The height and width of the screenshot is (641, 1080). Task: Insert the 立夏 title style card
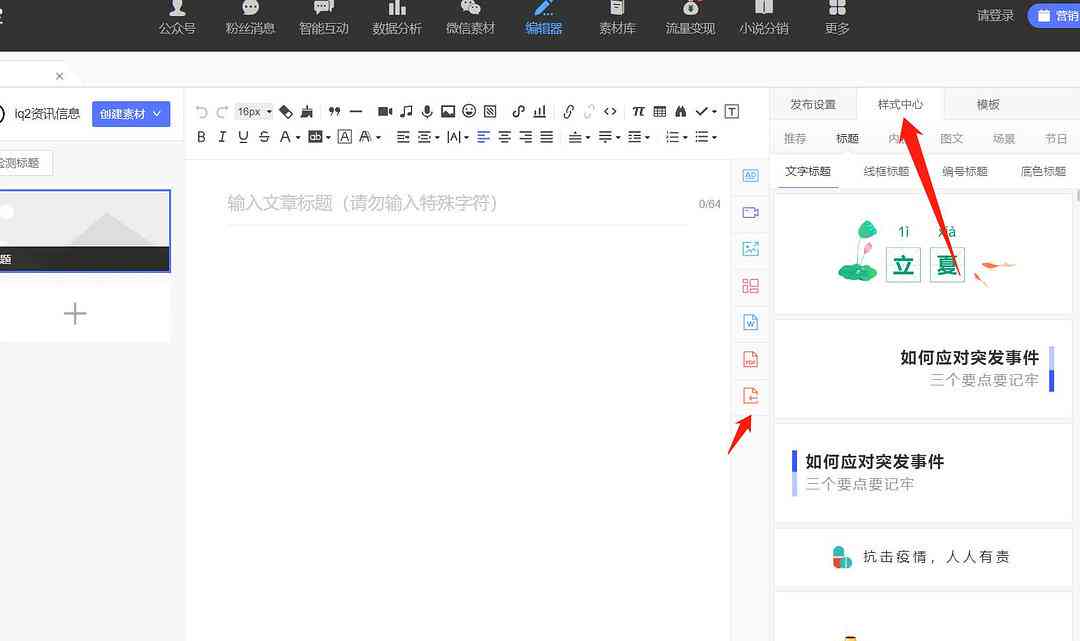pyautogui.click(x=923, y=253)
